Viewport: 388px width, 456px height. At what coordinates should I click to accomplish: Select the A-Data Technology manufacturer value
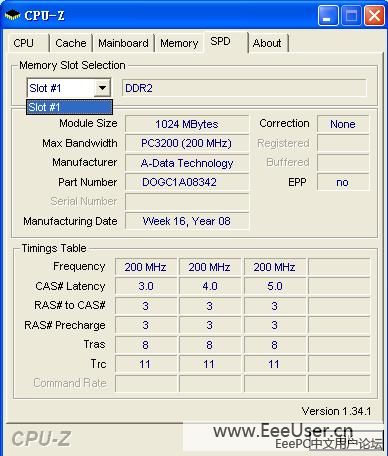[x=187, y=163]
